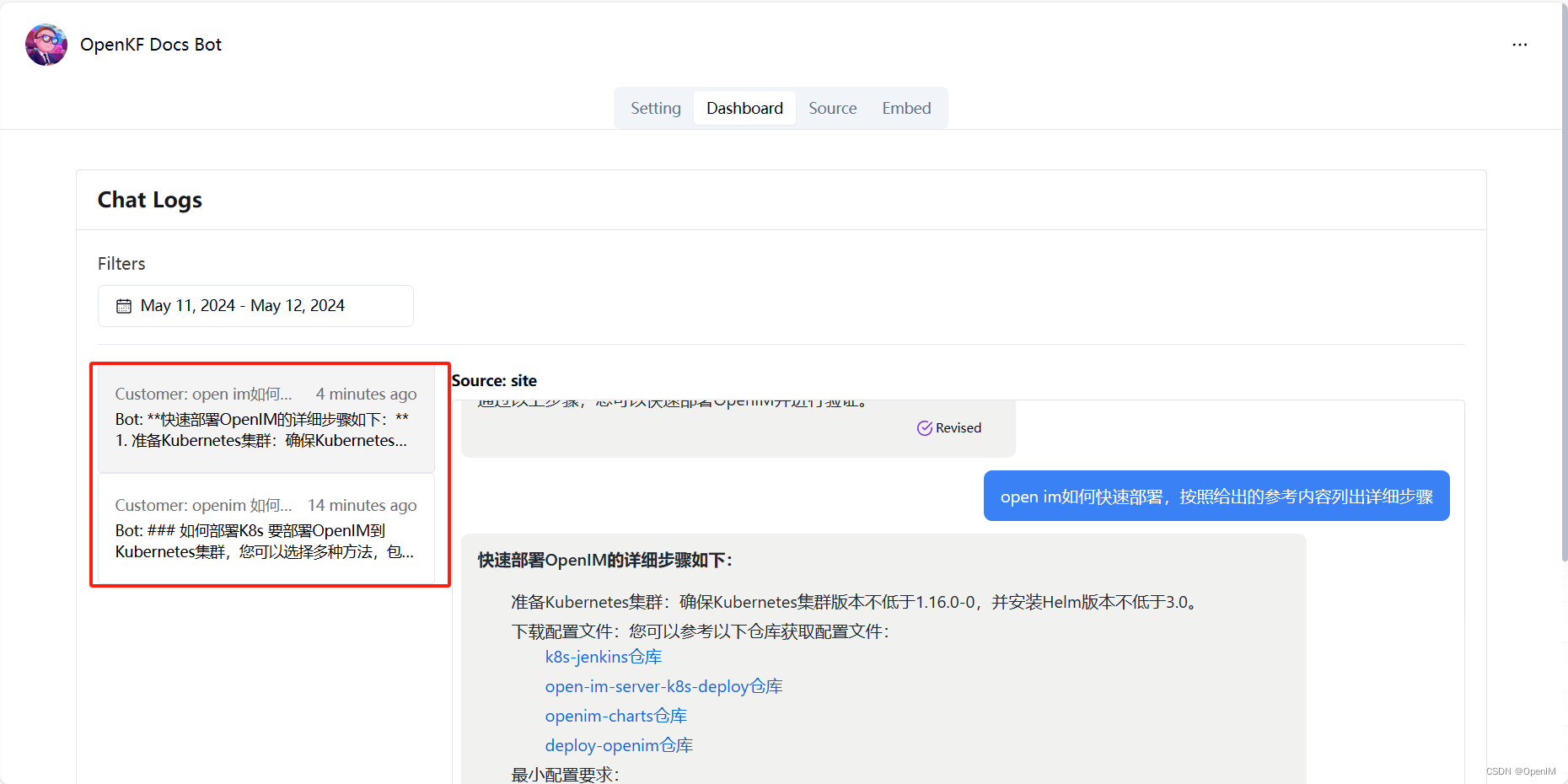Screen dimensions: 1568x784
Task: Click the '准备Kubernetes集群' step line
Action: [x=856, y=602]
